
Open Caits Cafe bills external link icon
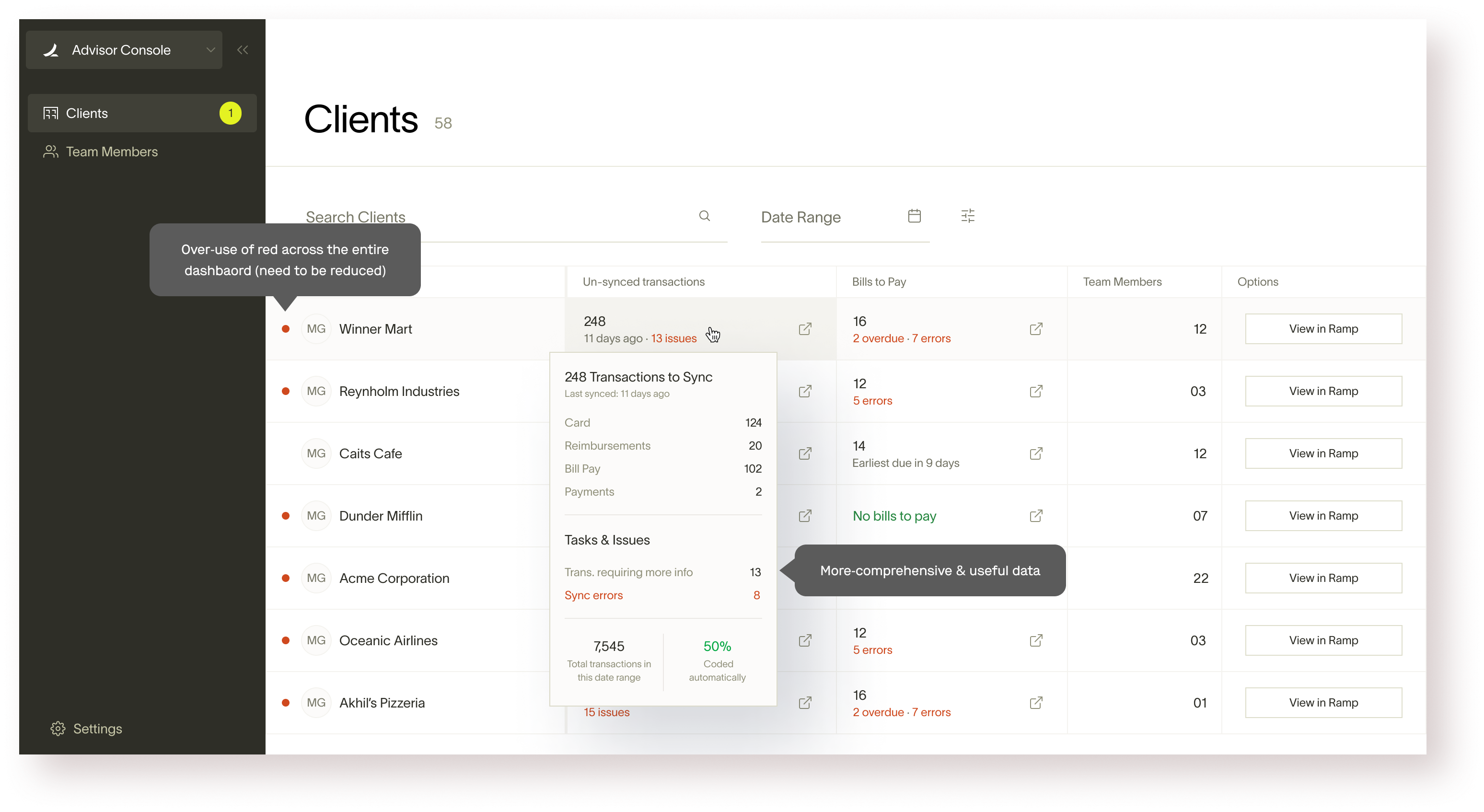coord(1036,453)
